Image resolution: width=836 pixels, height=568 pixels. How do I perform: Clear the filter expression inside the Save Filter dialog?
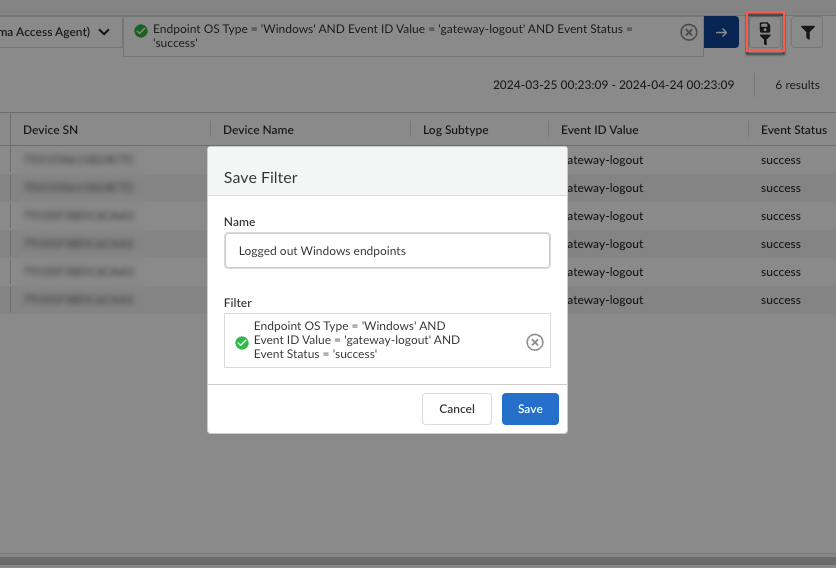point(535,342)
